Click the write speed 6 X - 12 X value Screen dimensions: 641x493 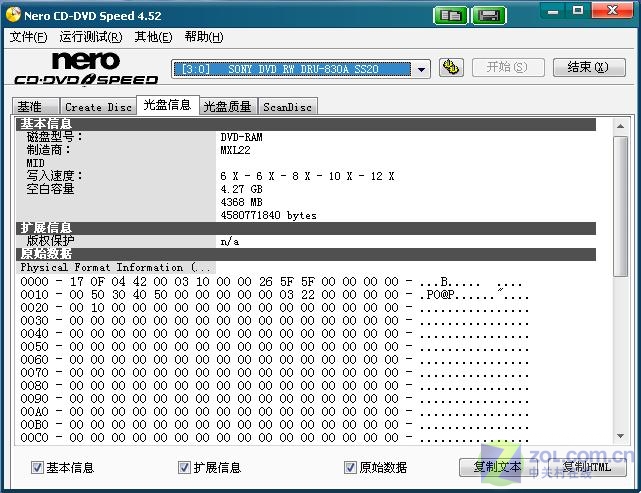(307, 176)
